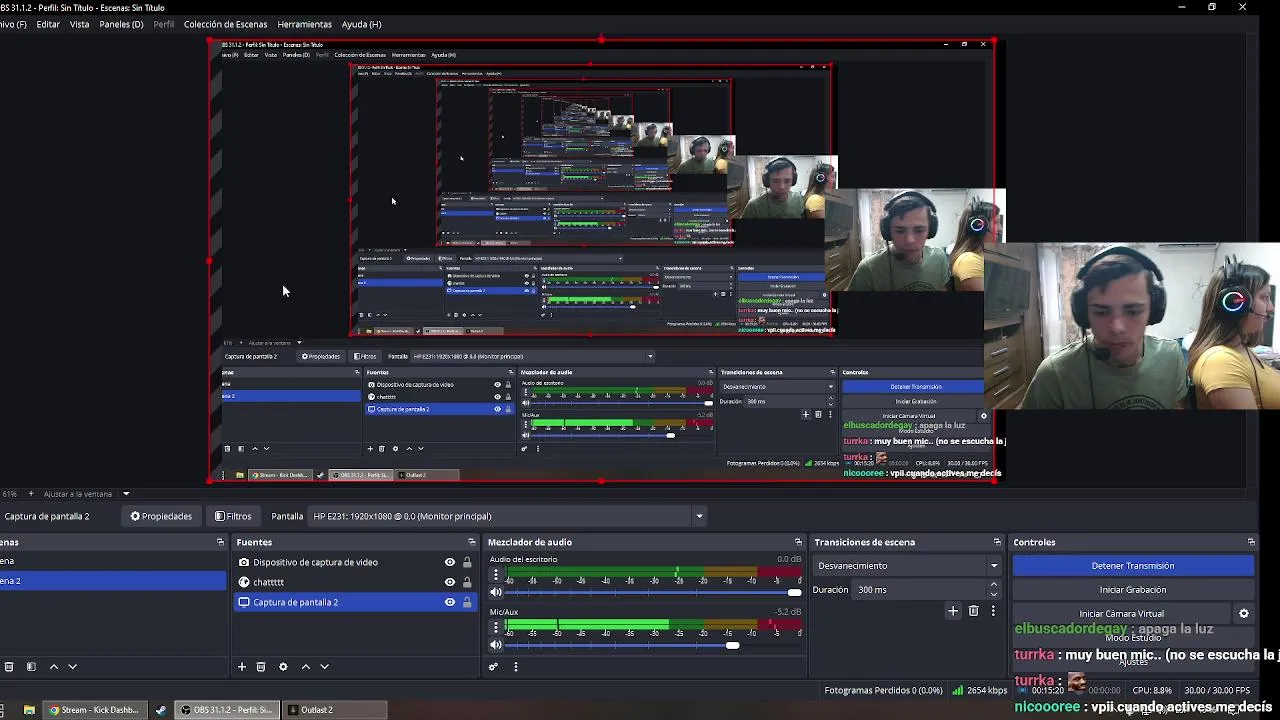The width and height of the screenshot is (1280, 720).
Task: Adjust Audio del escritorio volume slider
Action: tap(654, 592)
